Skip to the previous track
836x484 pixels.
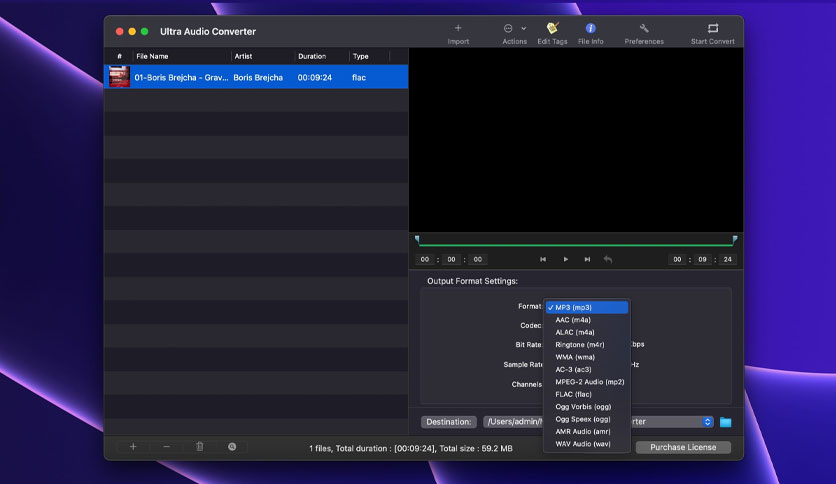click(x=543, y=260)
